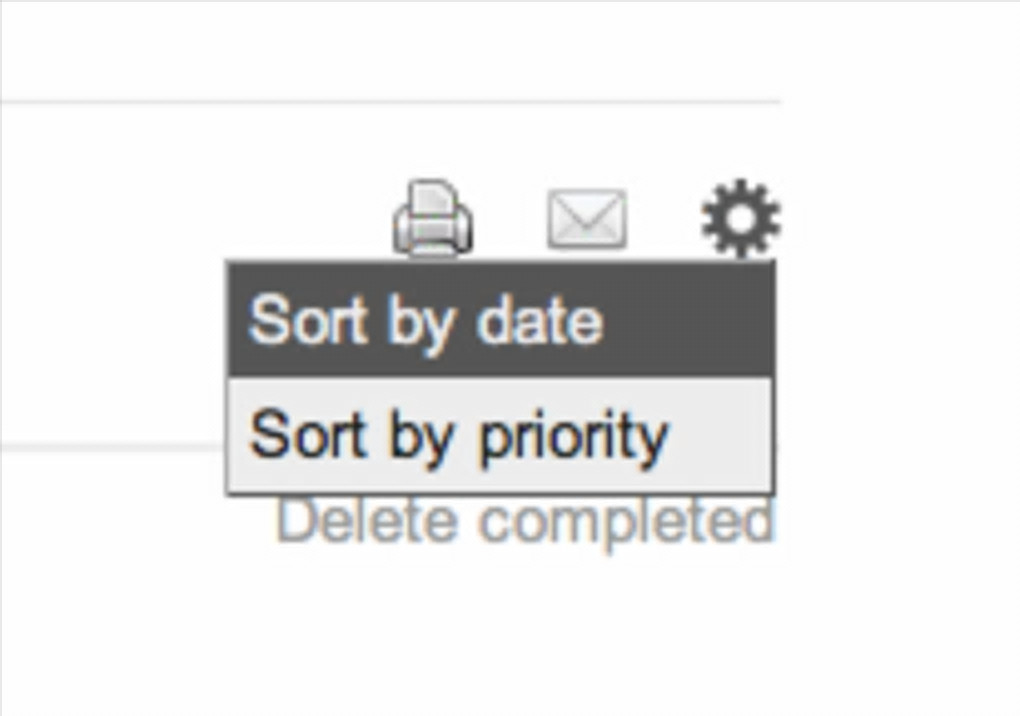Hit the mail icon next to the gear

(587, 218)
